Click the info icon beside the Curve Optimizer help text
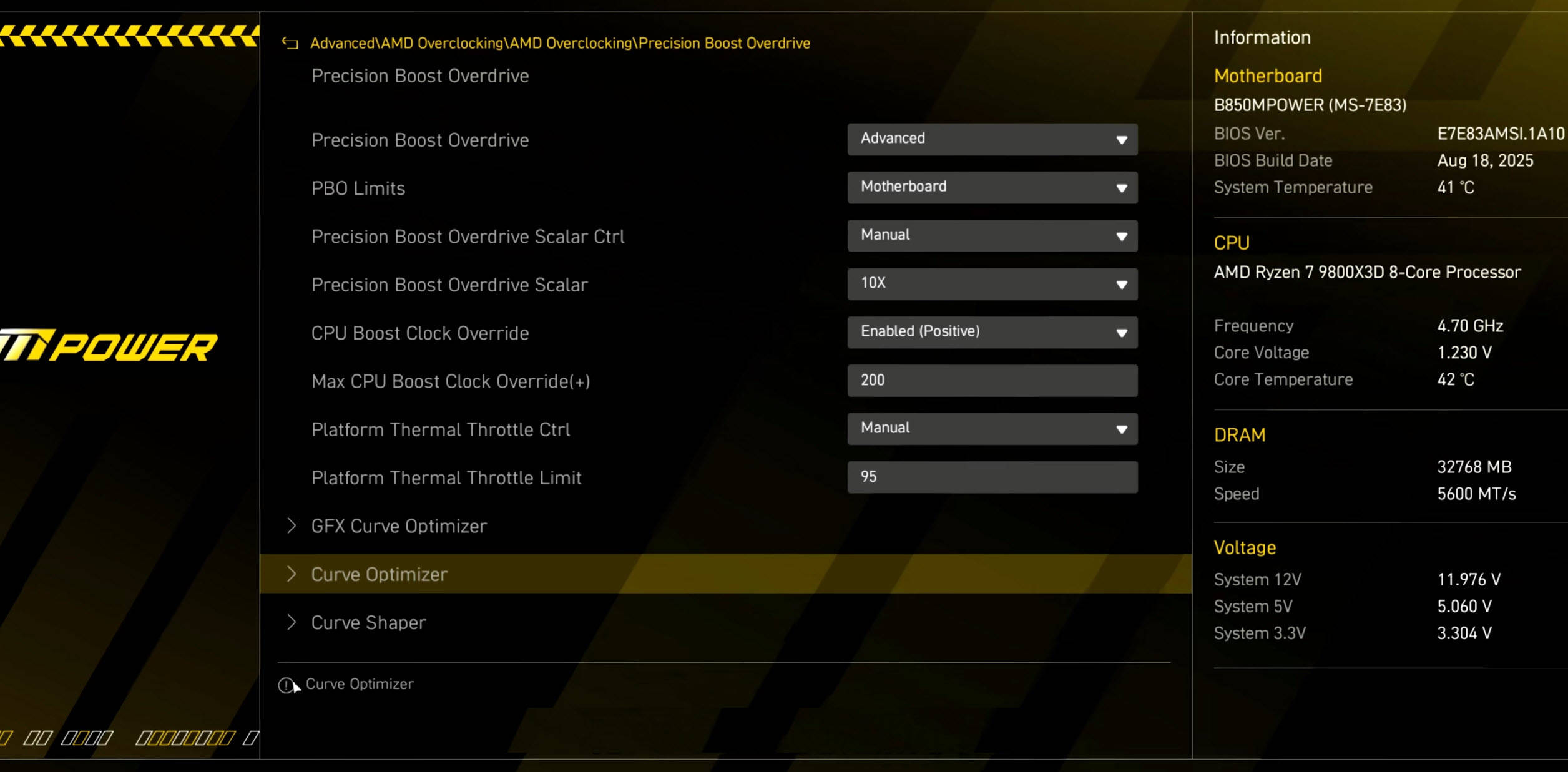This screenshot has width=1568, height=772. [x=285, y=685]
